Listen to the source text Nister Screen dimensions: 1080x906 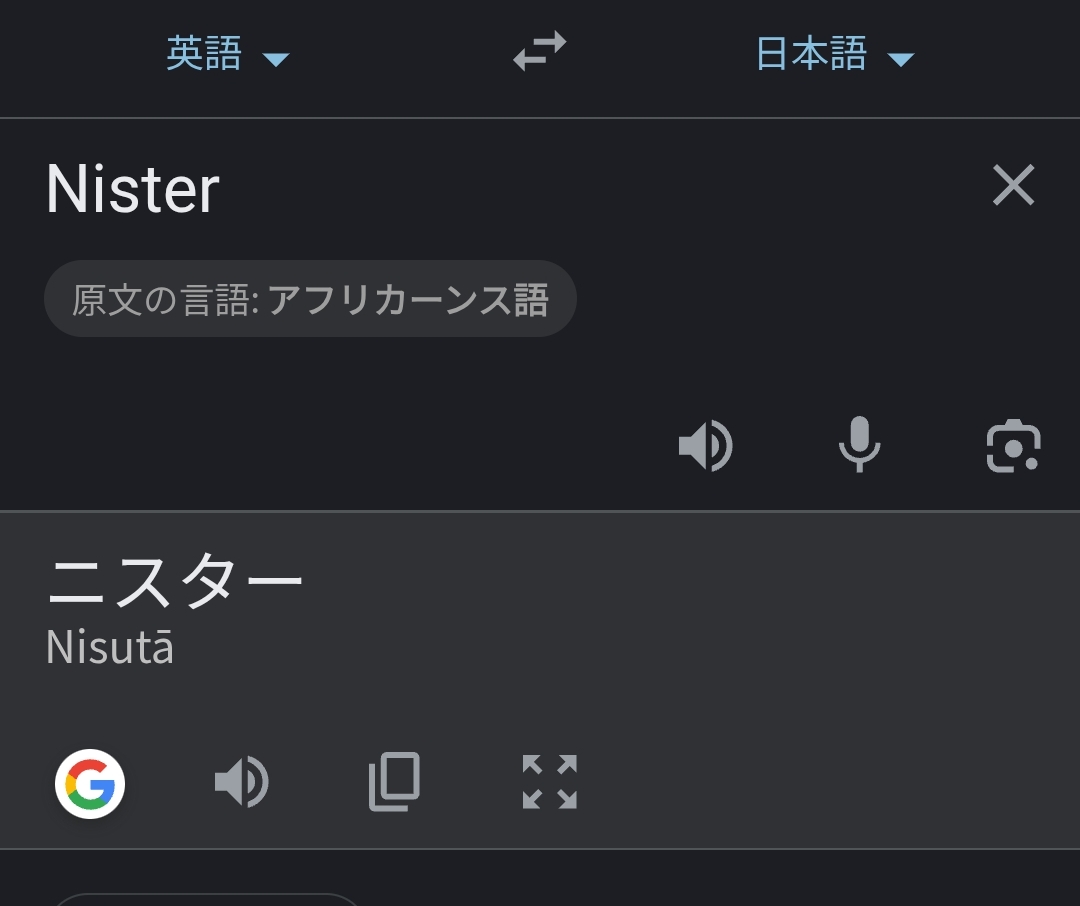click(706, 446)
